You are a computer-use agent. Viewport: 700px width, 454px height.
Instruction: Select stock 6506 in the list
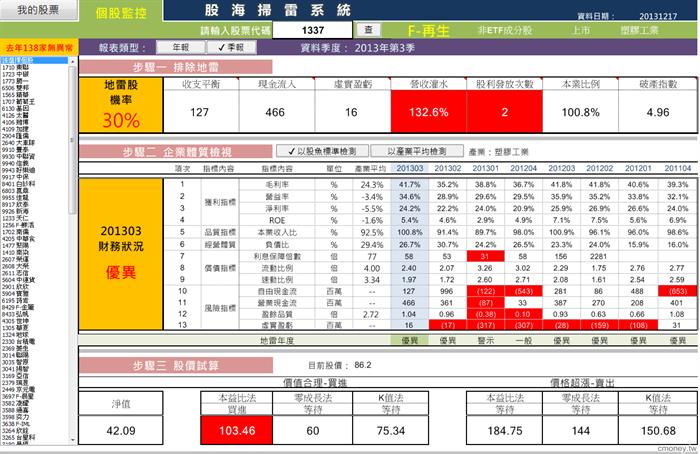[34, 88]
